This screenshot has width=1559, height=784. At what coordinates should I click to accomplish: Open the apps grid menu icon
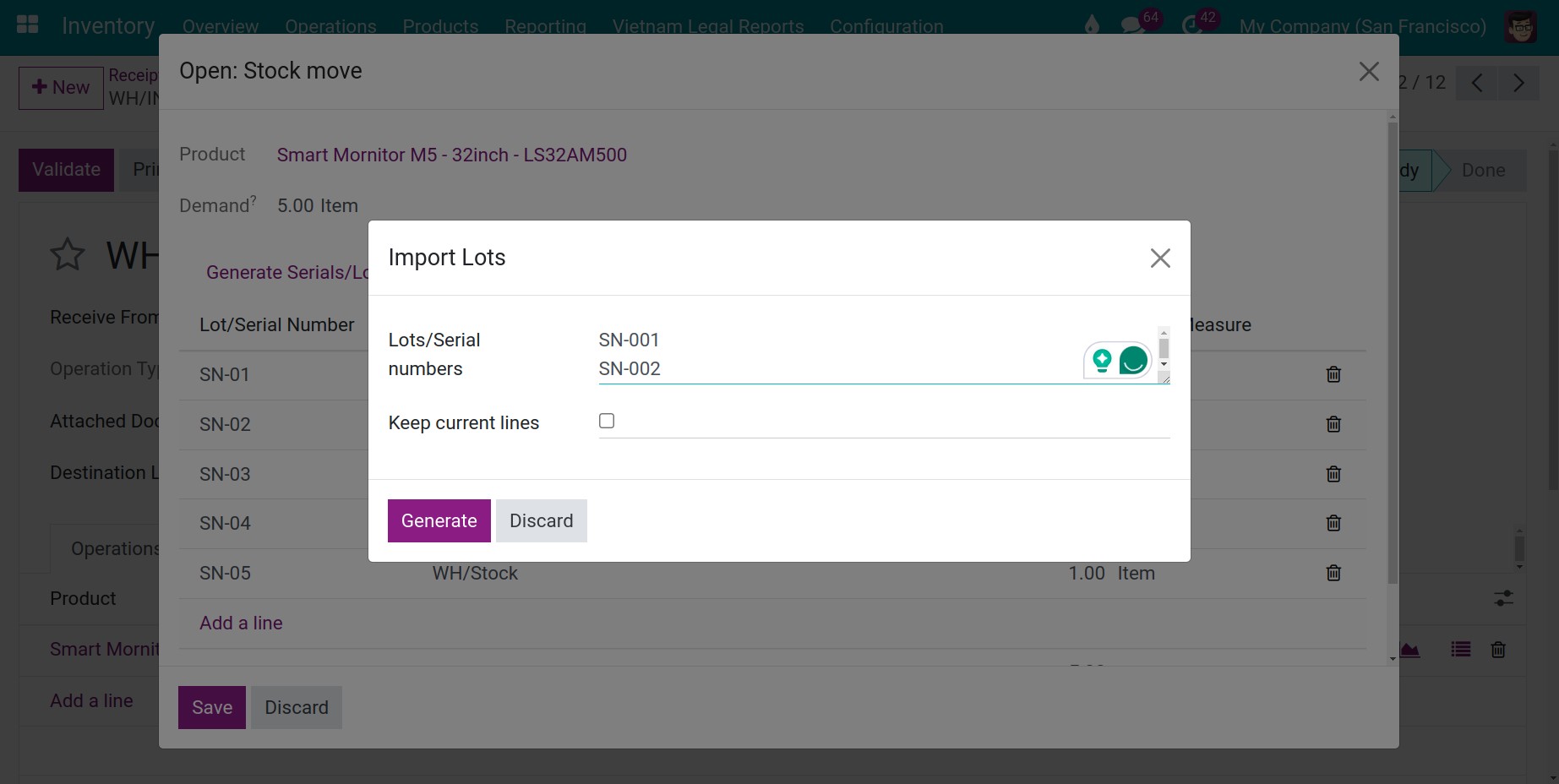(x=28, y=24)
